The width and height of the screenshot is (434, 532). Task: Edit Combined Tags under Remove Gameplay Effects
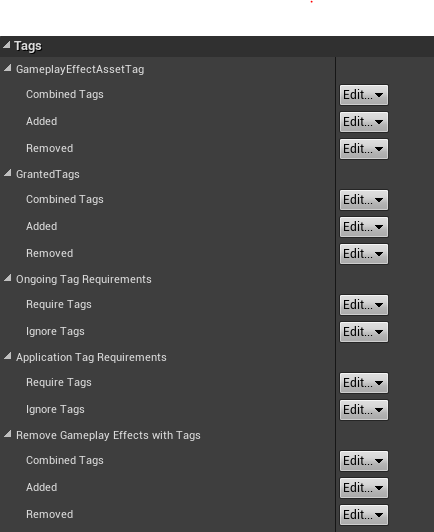point(363,461)
